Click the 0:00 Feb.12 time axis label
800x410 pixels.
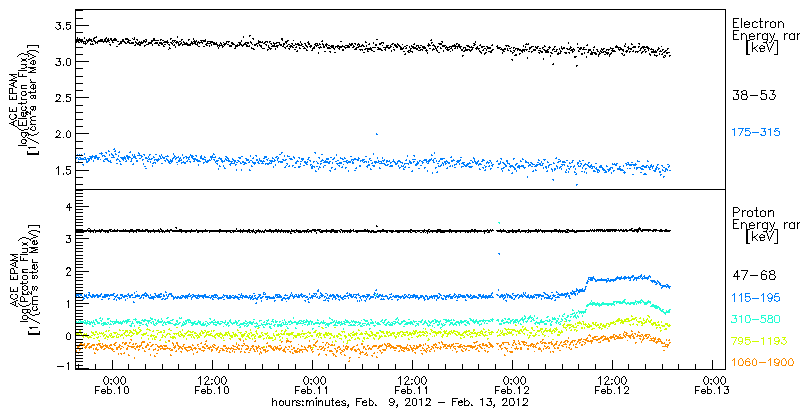coord(512,386)
